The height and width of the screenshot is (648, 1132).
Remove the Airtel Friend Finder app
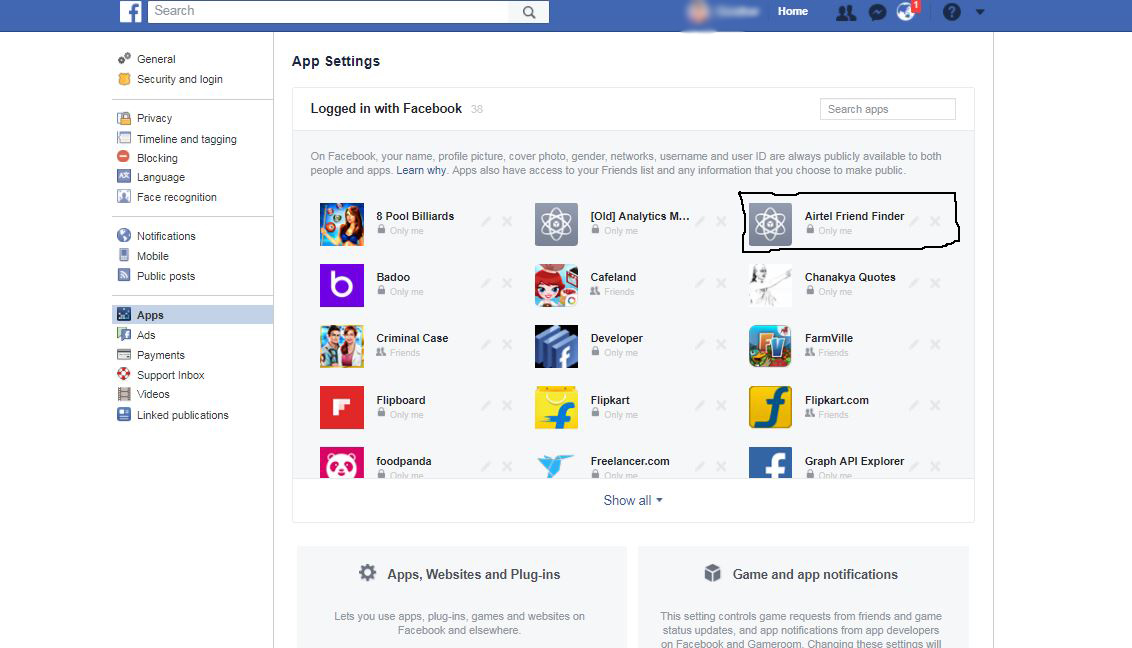(935, 222)
